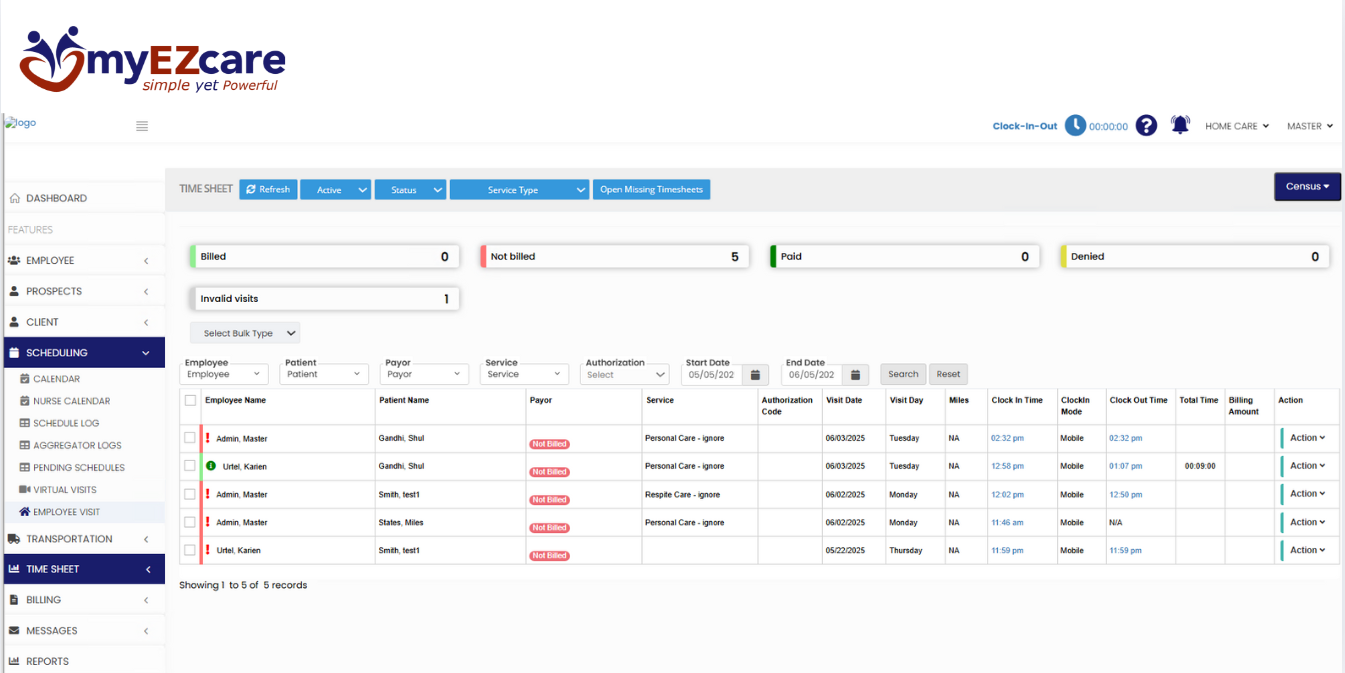Open the Time Sheet sidebar menu

pyautogui.click(x=83, y=569)
